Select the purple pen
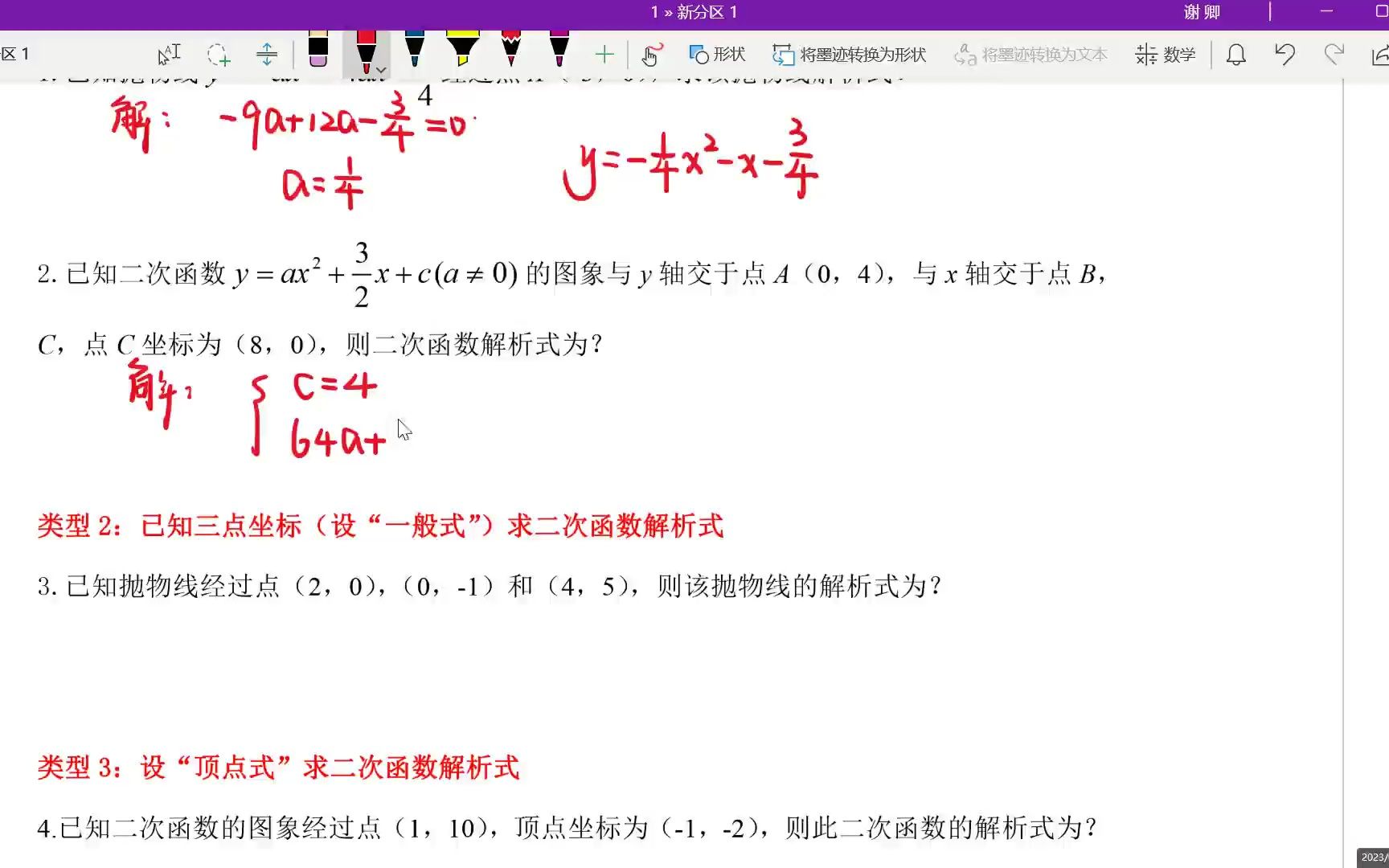The height and width of the screenshot is (868, 1389). point(557,53)
